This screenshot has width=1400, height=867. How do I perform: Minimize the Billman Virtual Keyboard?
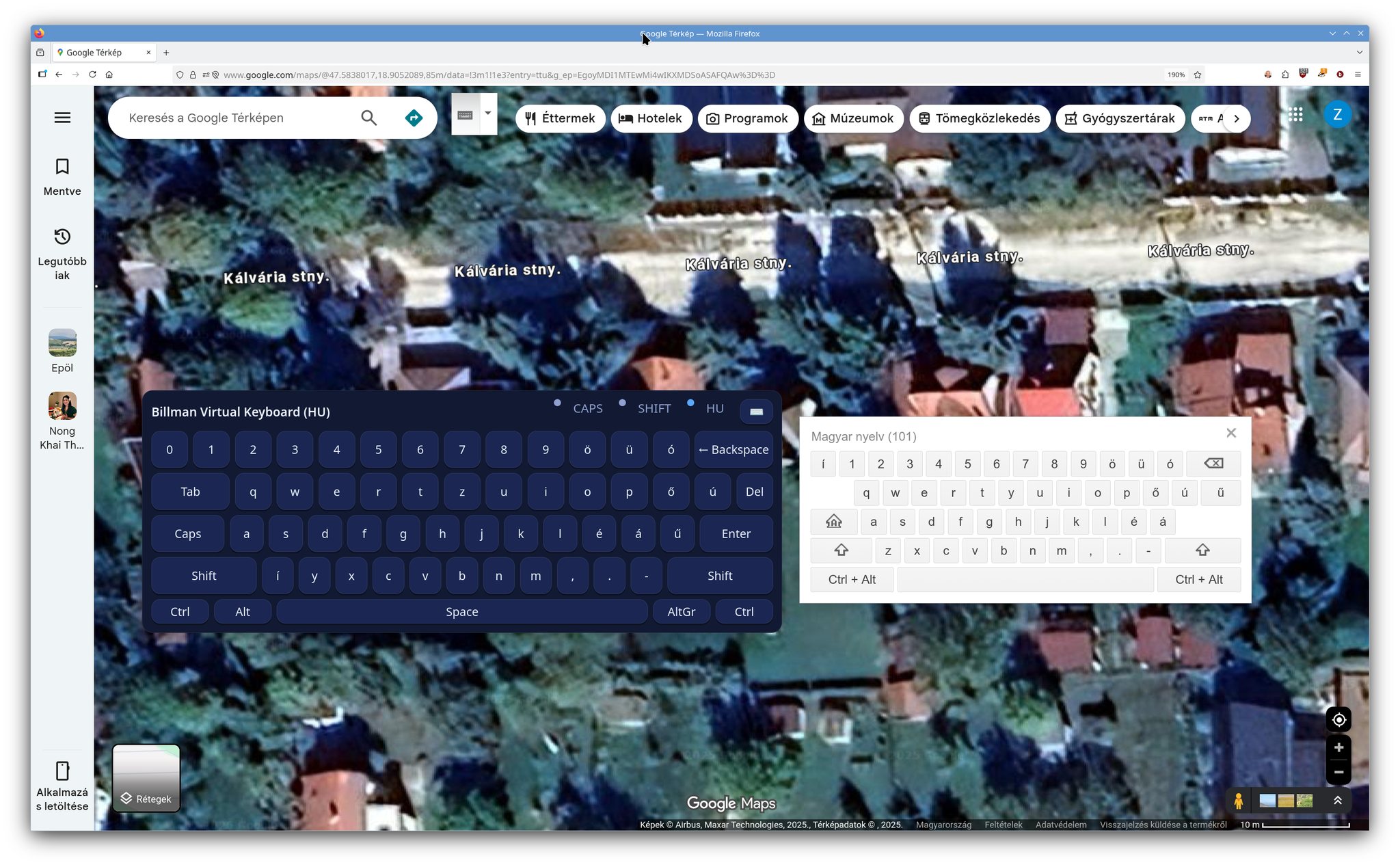point(756,412)
